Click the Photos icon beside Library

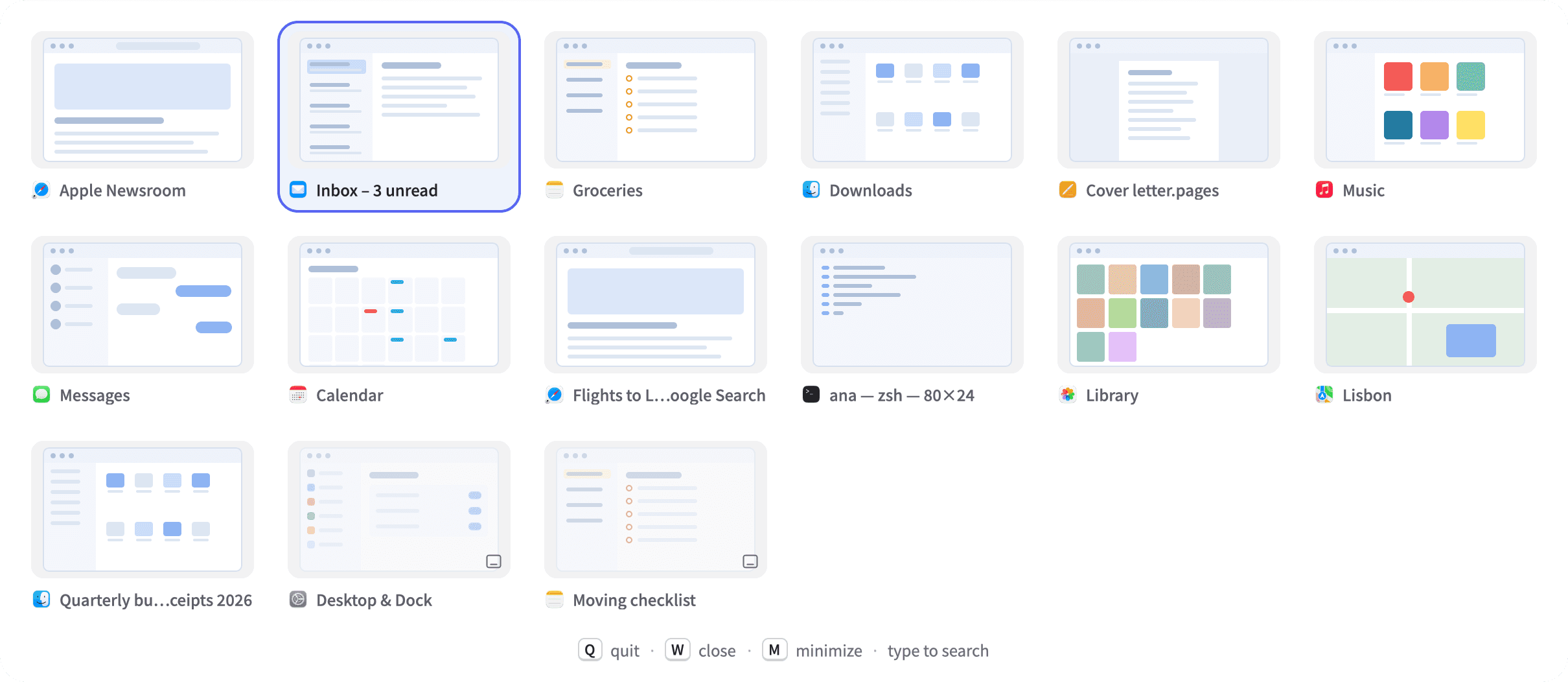(1068, 395)
